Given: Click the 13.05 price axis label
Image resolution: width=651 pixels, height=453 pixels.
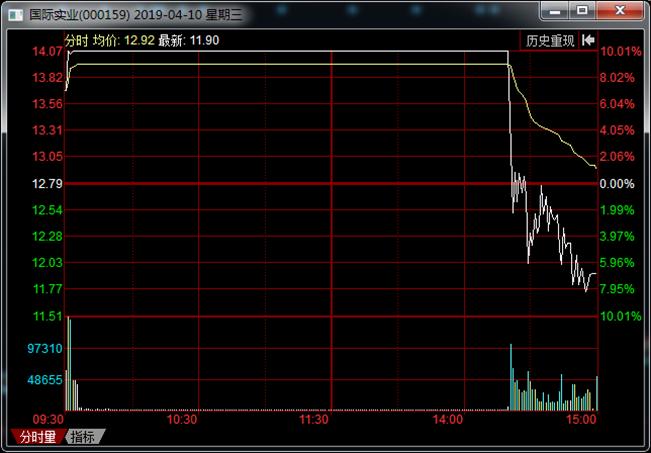Looking at the screenshot, I should [x=47, y=157].
